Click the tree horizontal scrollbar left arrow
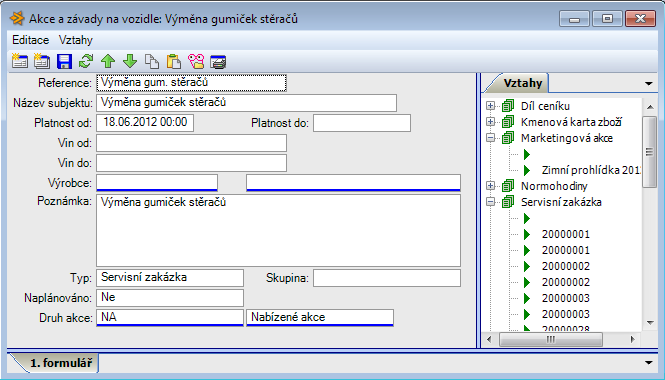665x380 pixels. point(489,339)
